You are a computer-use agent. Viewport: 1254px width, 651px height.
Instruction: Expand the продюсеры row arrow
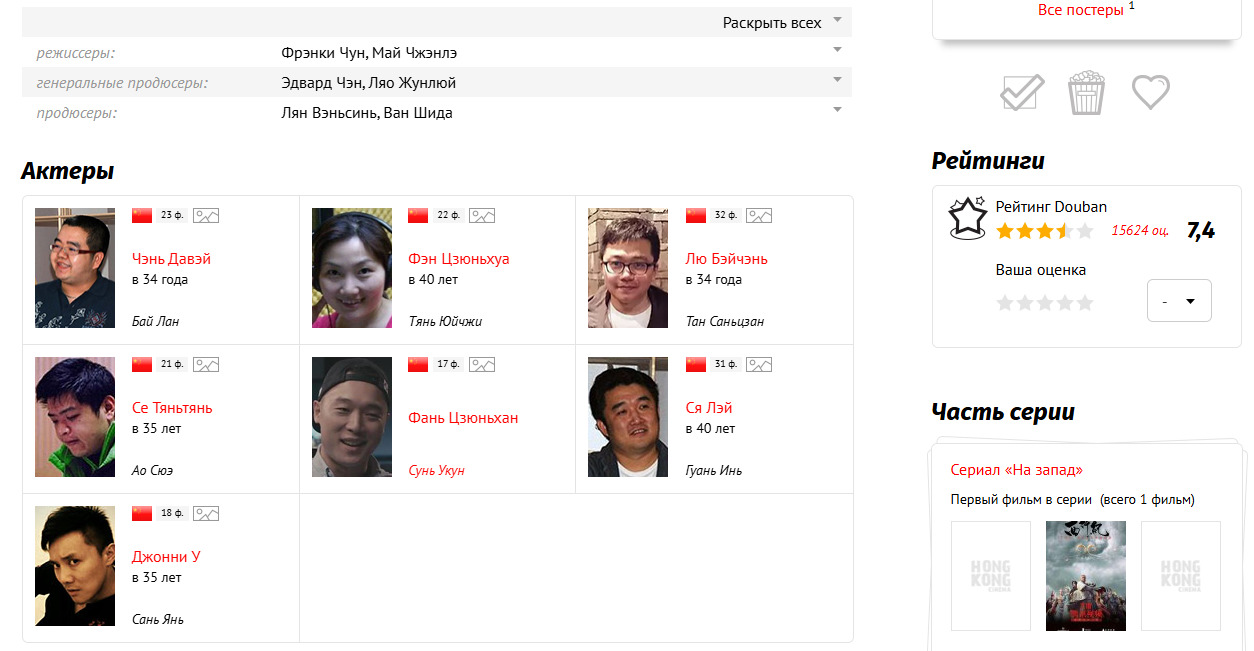click(x=837, y=110)
